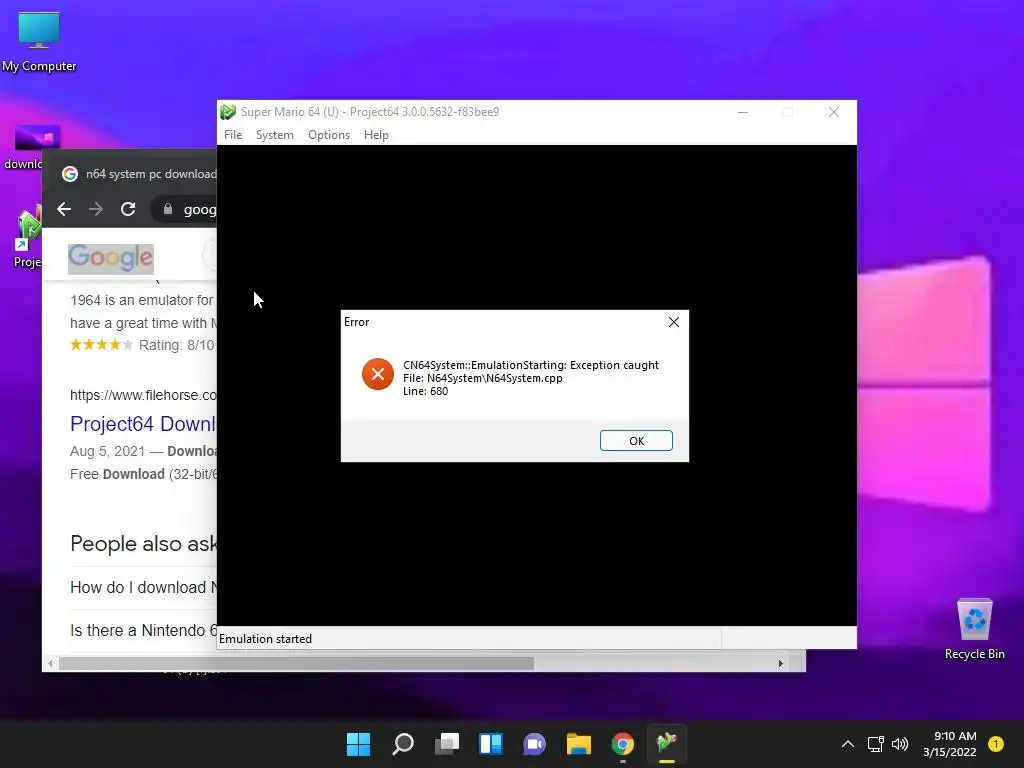Click the star rating in the 1964 result

click(101, 345)
